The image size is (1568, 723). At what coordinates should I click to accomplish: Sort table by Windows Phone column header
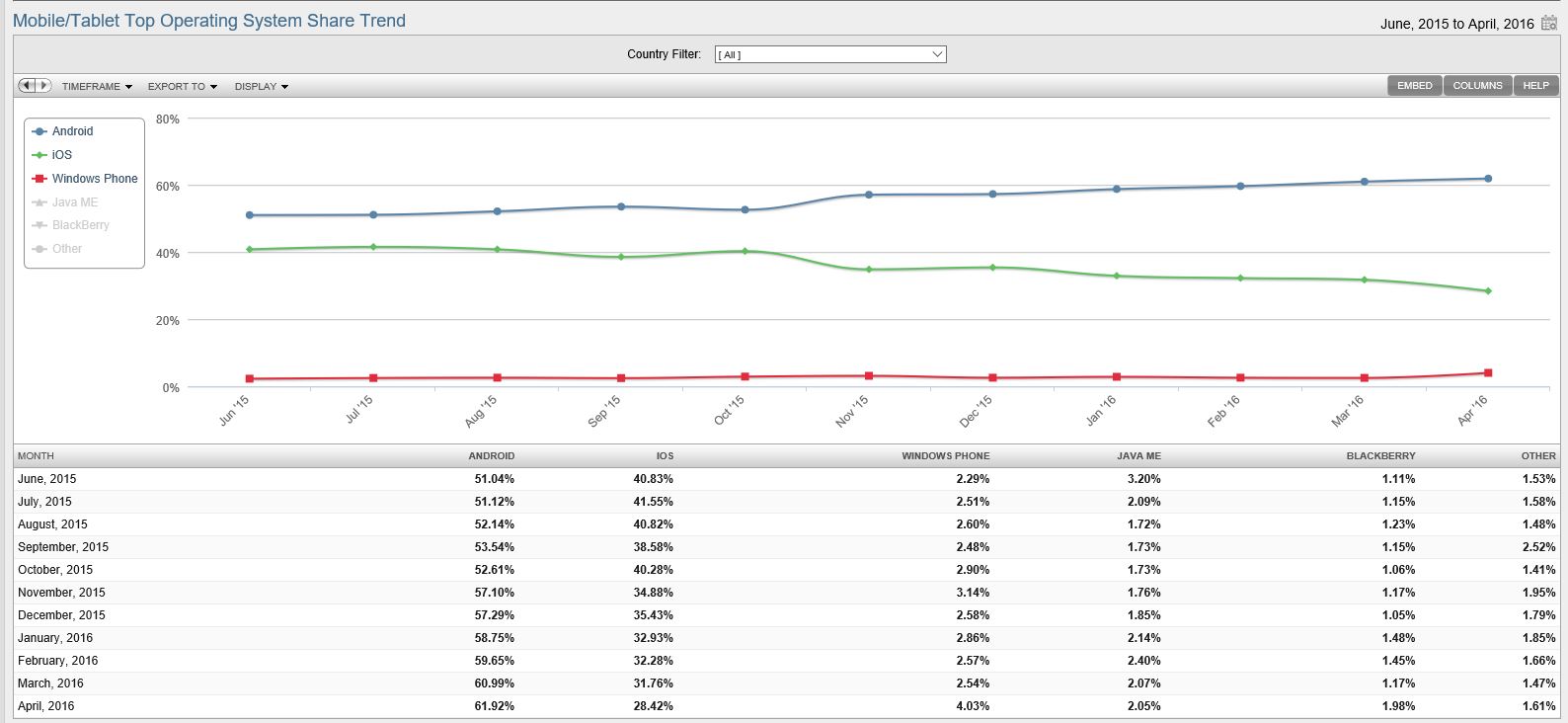tap(945, 456)
